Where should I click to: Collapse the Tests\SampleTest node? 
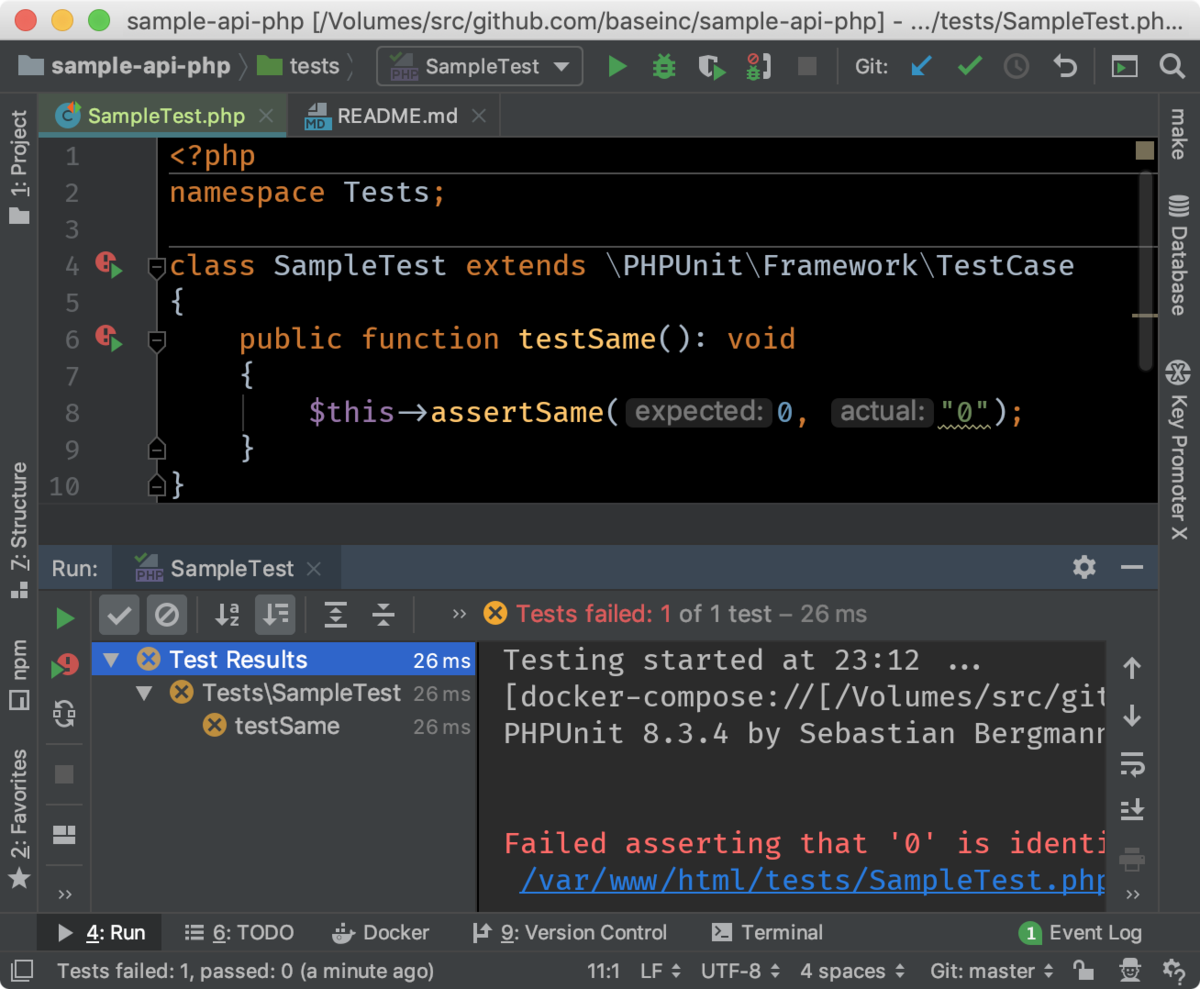[x=144, y=693]
